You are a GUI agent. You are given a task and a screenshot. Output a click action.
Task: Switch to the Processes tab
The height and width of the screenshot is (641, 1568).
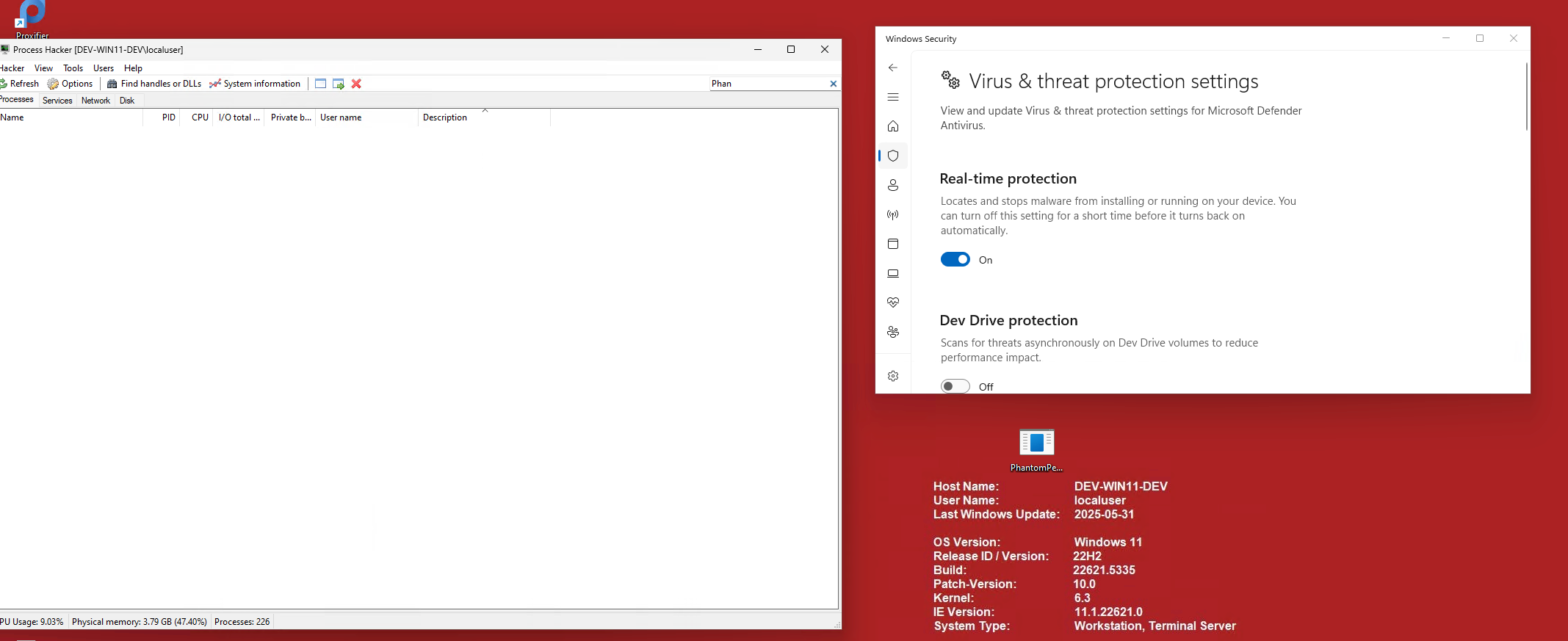[17, 100]
